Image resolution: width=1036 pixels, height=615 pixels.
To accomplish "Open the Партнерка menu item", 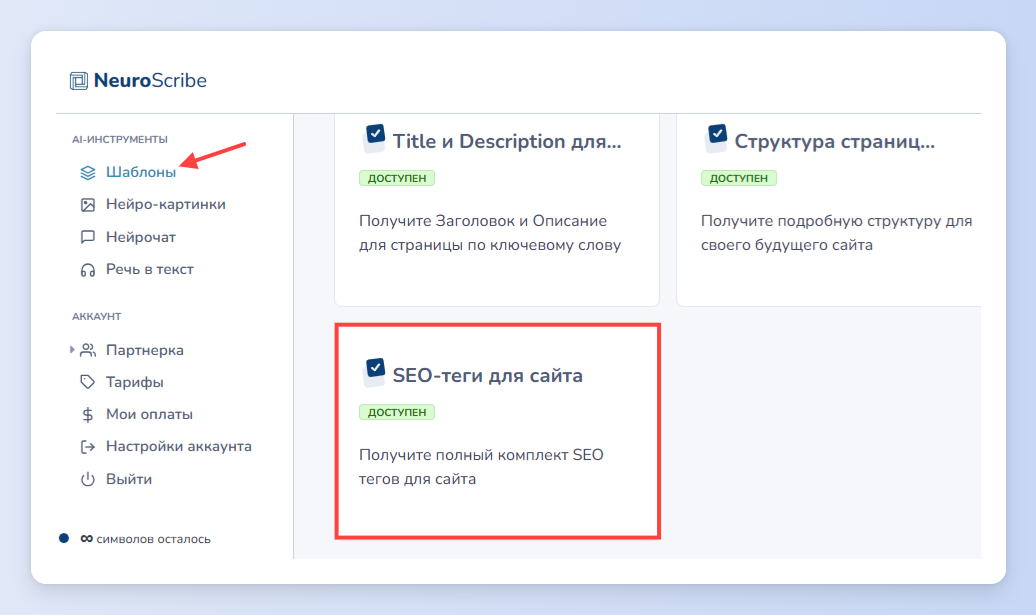I will click(145, 350).
